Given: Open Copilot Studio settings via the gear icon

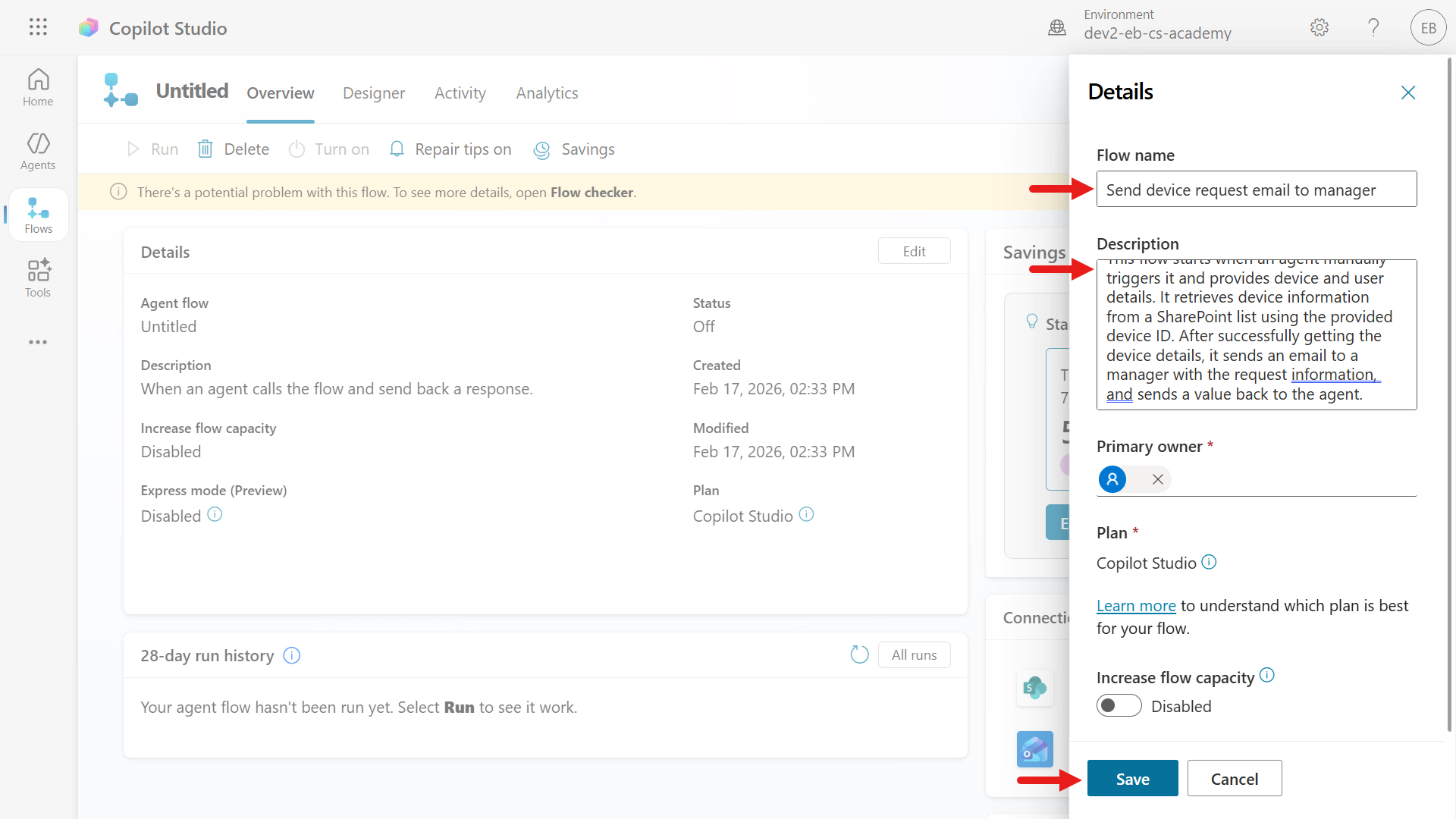Looking at the screenshot, I should click(1319, 27).
